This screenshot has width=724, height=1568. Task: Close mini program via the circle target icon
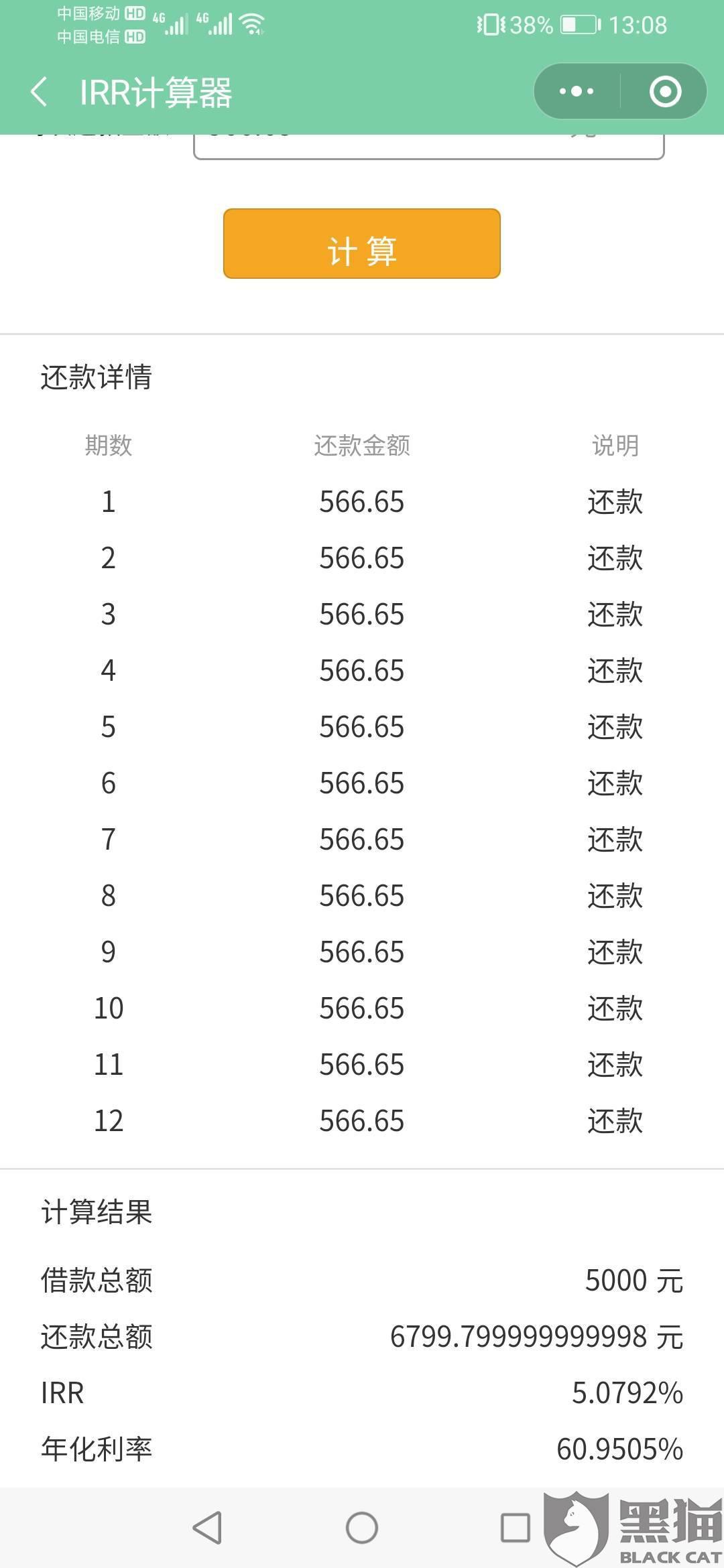[x=665, y=92]
